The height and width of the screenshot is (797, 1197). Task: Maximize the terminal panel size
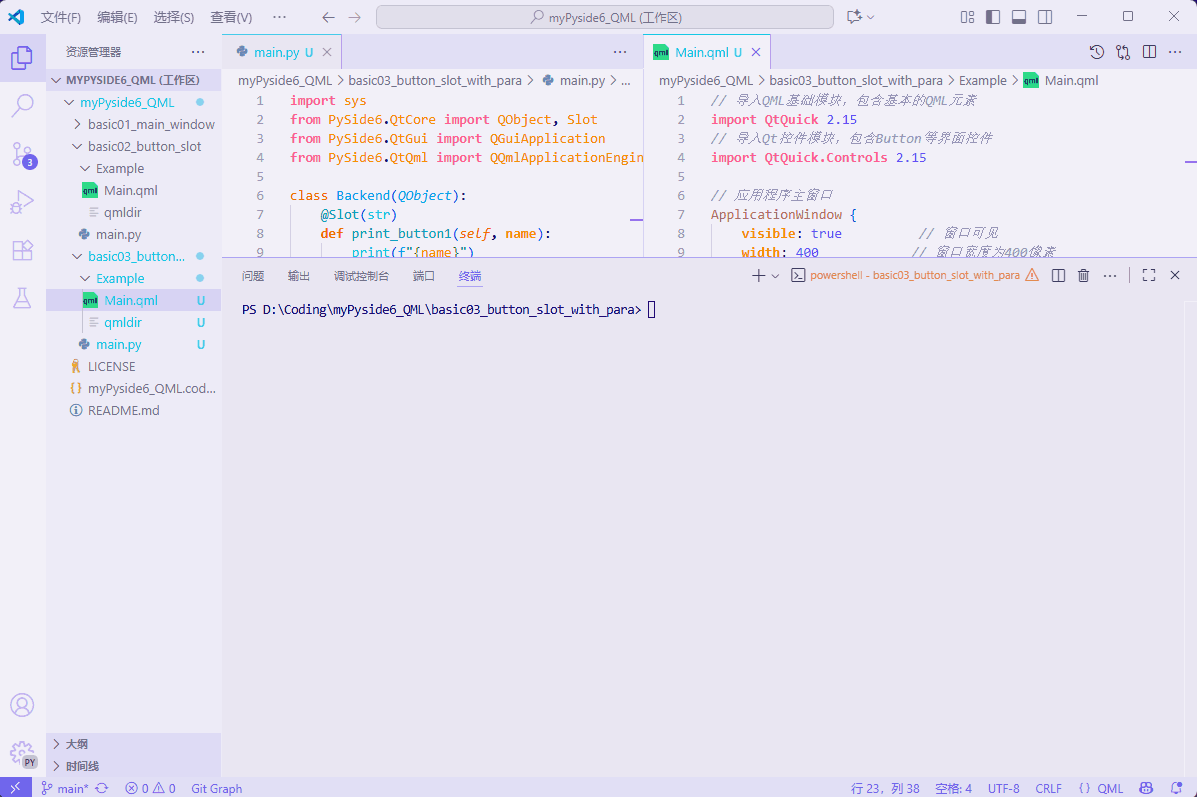coord(1148,275)
